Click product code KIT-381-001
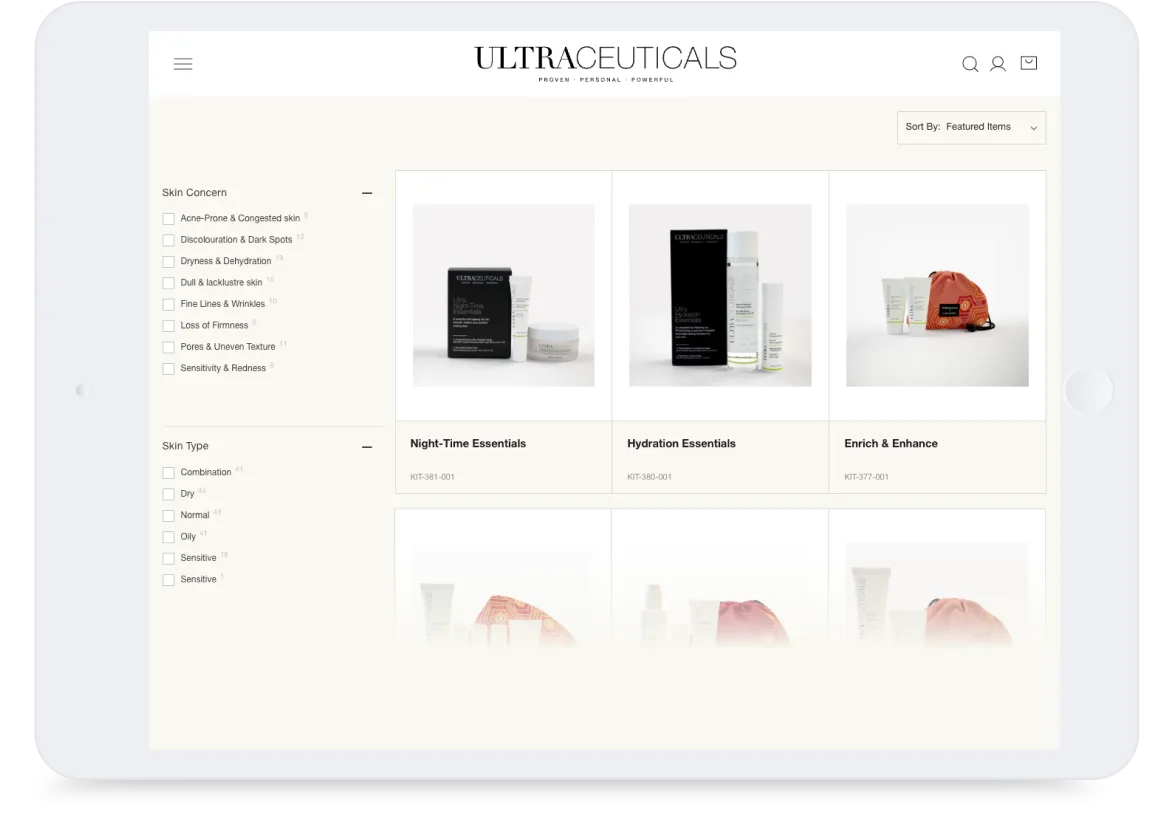The height and width of the screenshot is (822, 1156). click(432, 477)
